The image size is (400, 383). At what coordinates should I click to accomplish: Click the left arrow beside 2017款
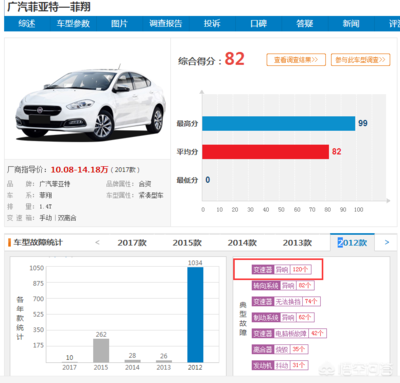(97, 242)
